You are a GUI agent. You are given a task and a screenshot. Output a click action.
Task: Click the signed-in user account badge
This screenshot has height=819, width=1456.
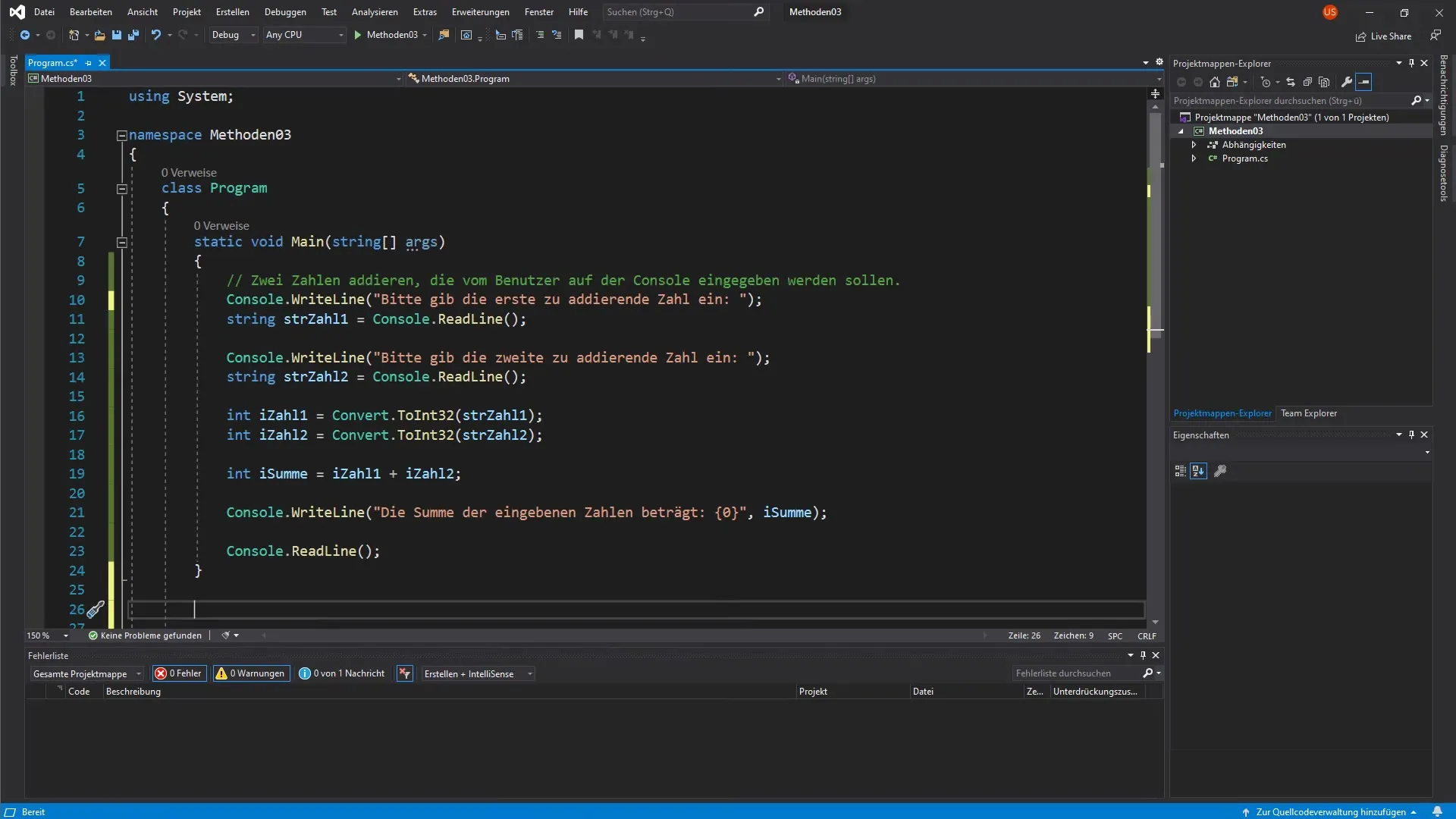click(1330, 12)
